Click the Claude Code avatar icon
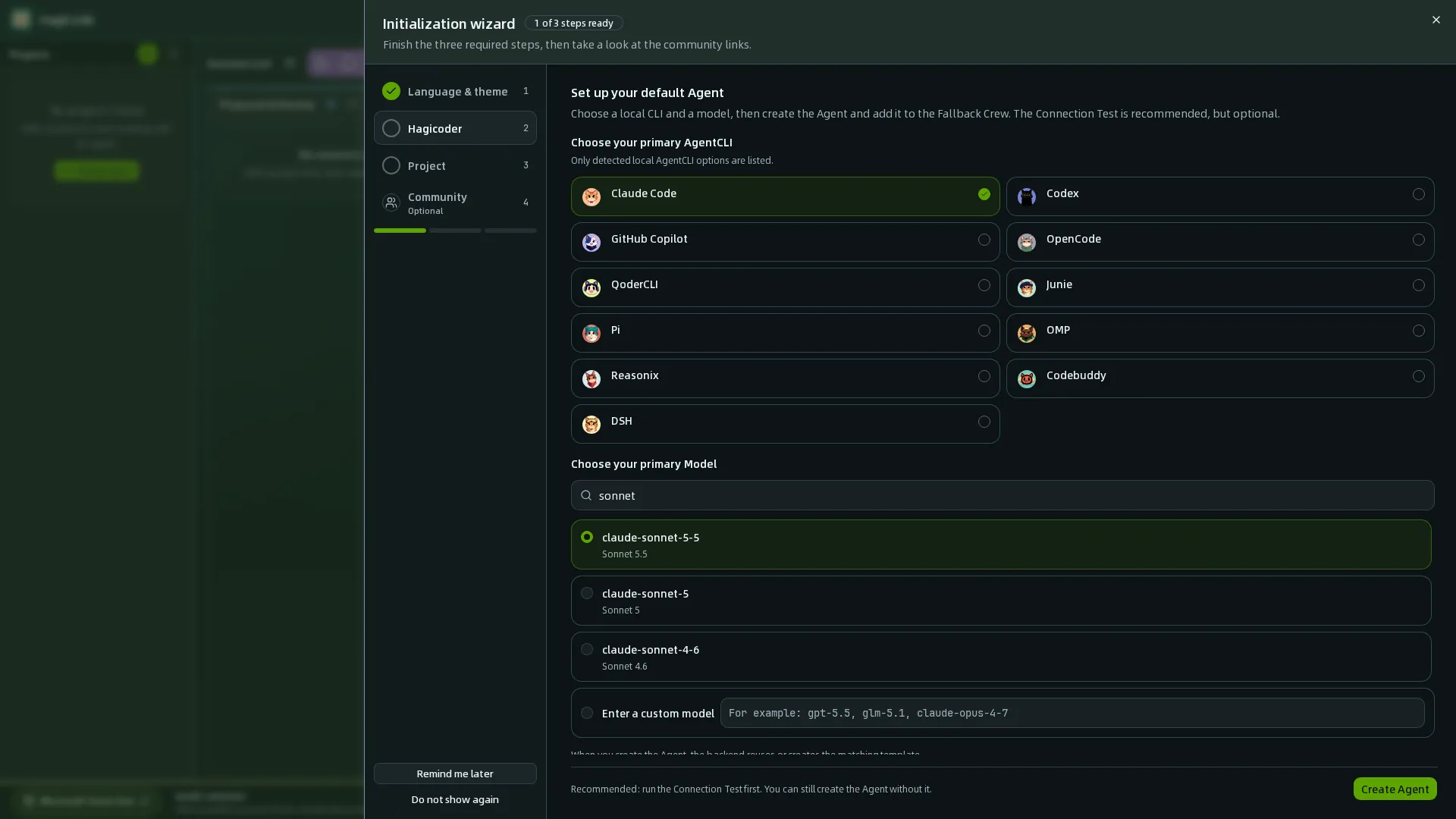This screenshot has height=819, width=1456. coord(591,196)
